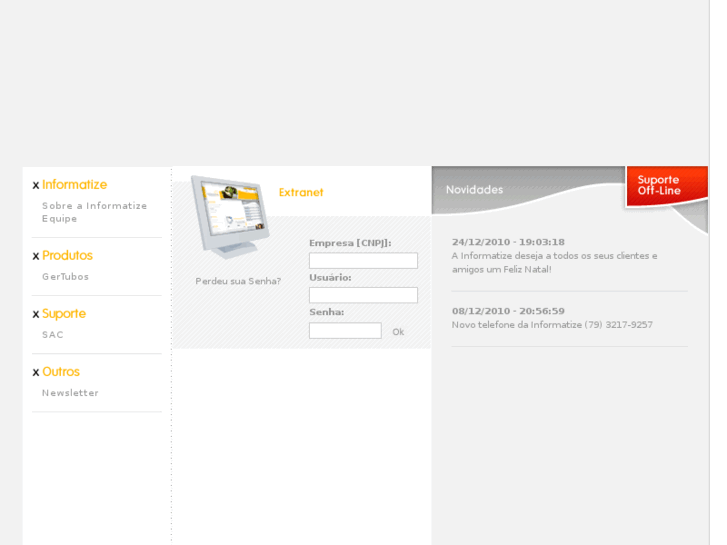Open the Feliz Natal news message
Image resolution: width=727 pixels, height=545 pixels.
point(555,263)
